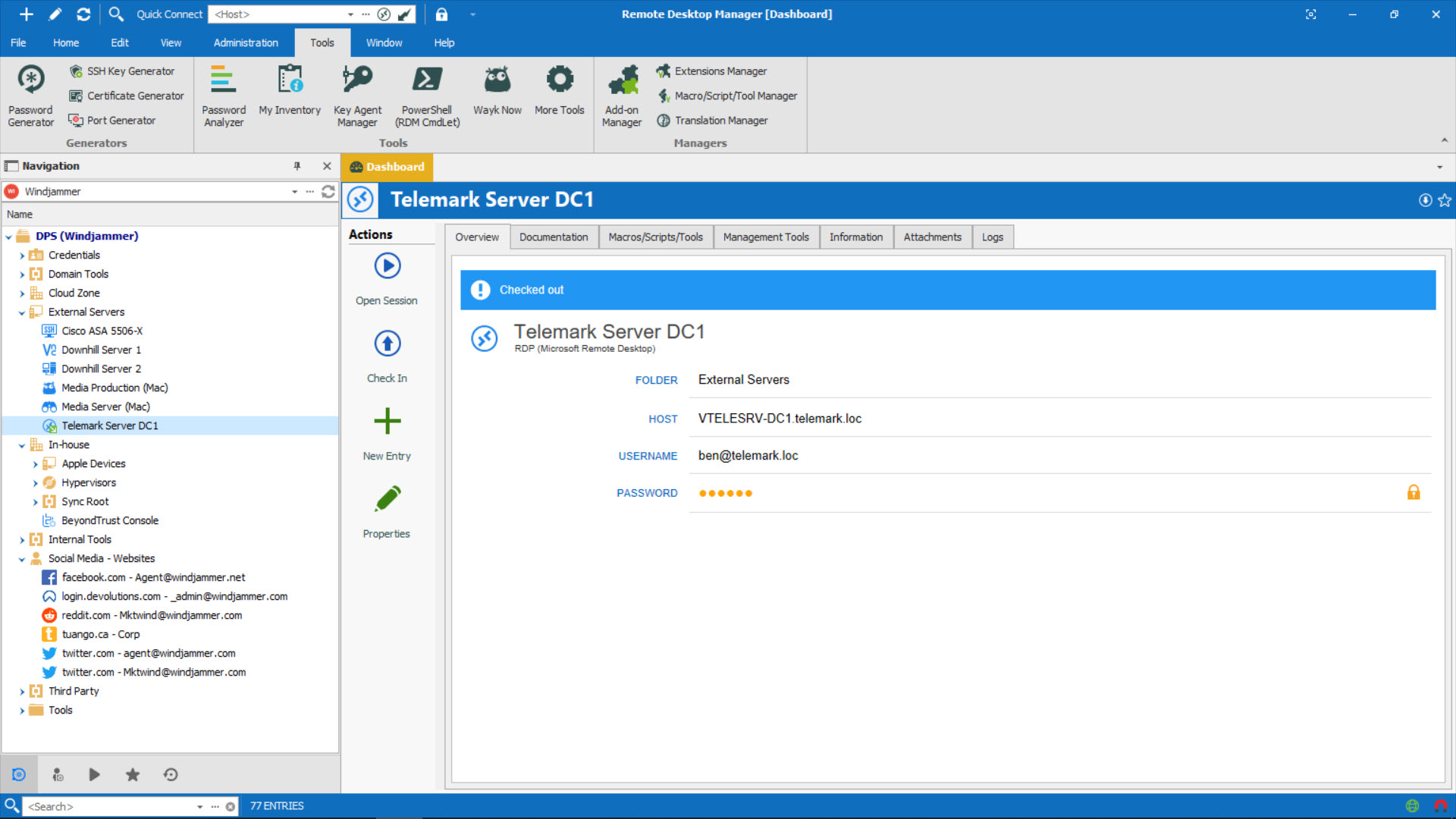Screen dimensions: 1456x819
Task: Open the Key Agent Manager tool
Action: point(357,94)
